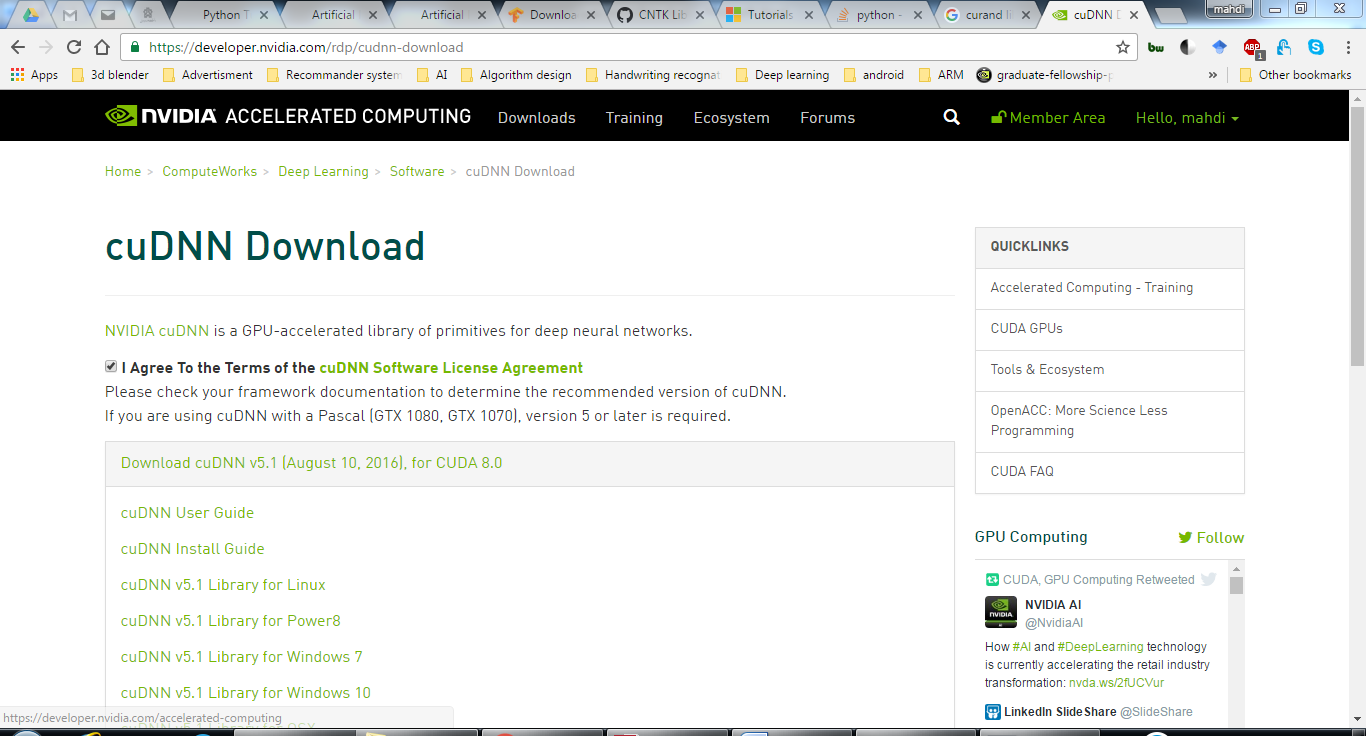Image resolution: width=1366 pixels, height=736 pixels.
Task: Click the NVIDIA logo in header
Action: 161,116
